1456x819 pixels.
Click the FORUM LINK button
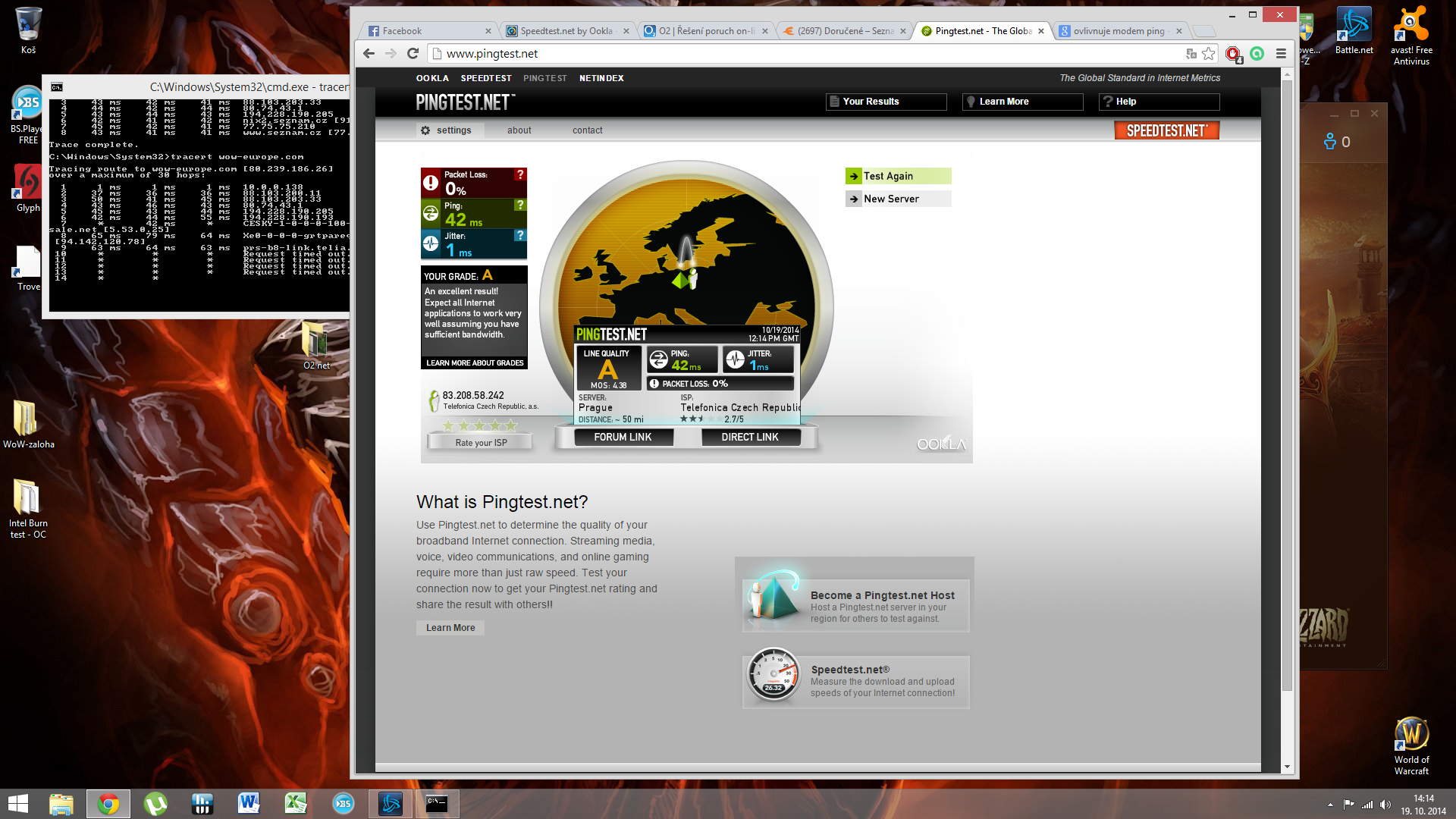point(623,437)
